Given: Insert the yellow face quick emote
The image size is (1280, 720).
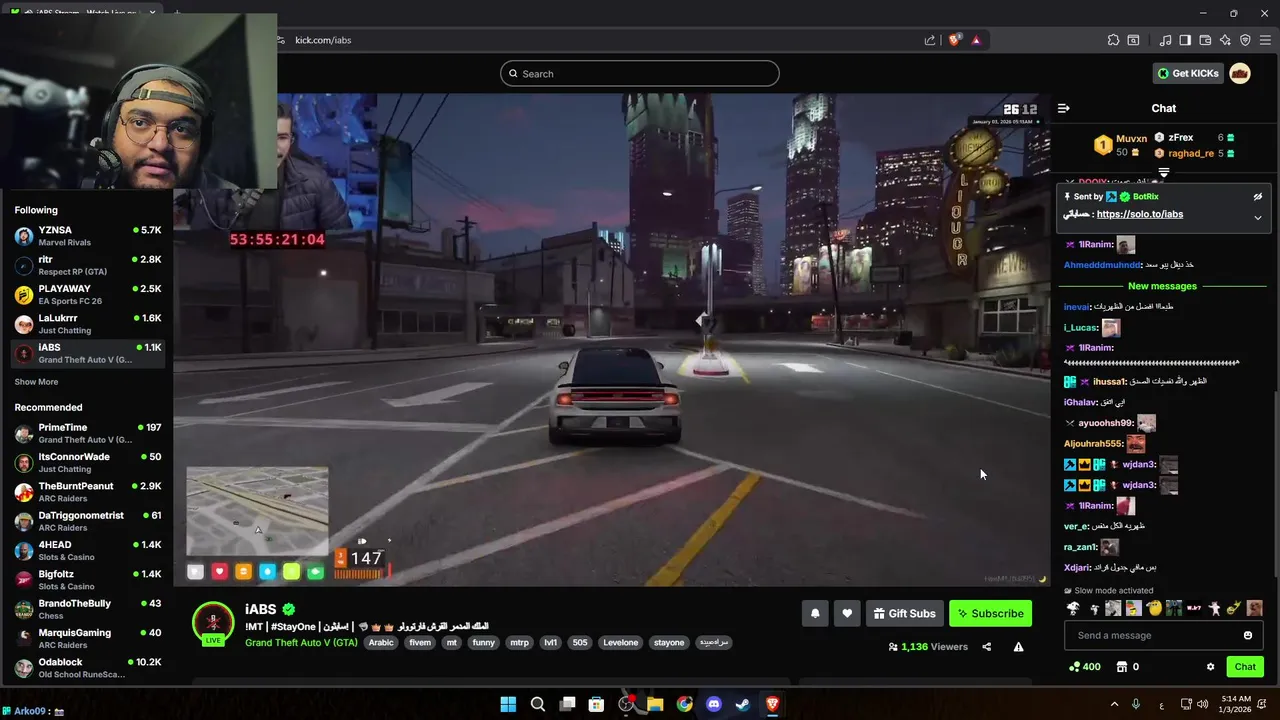Looking at the screenshot, I should pyautogui.click(x=1154, y=608).
